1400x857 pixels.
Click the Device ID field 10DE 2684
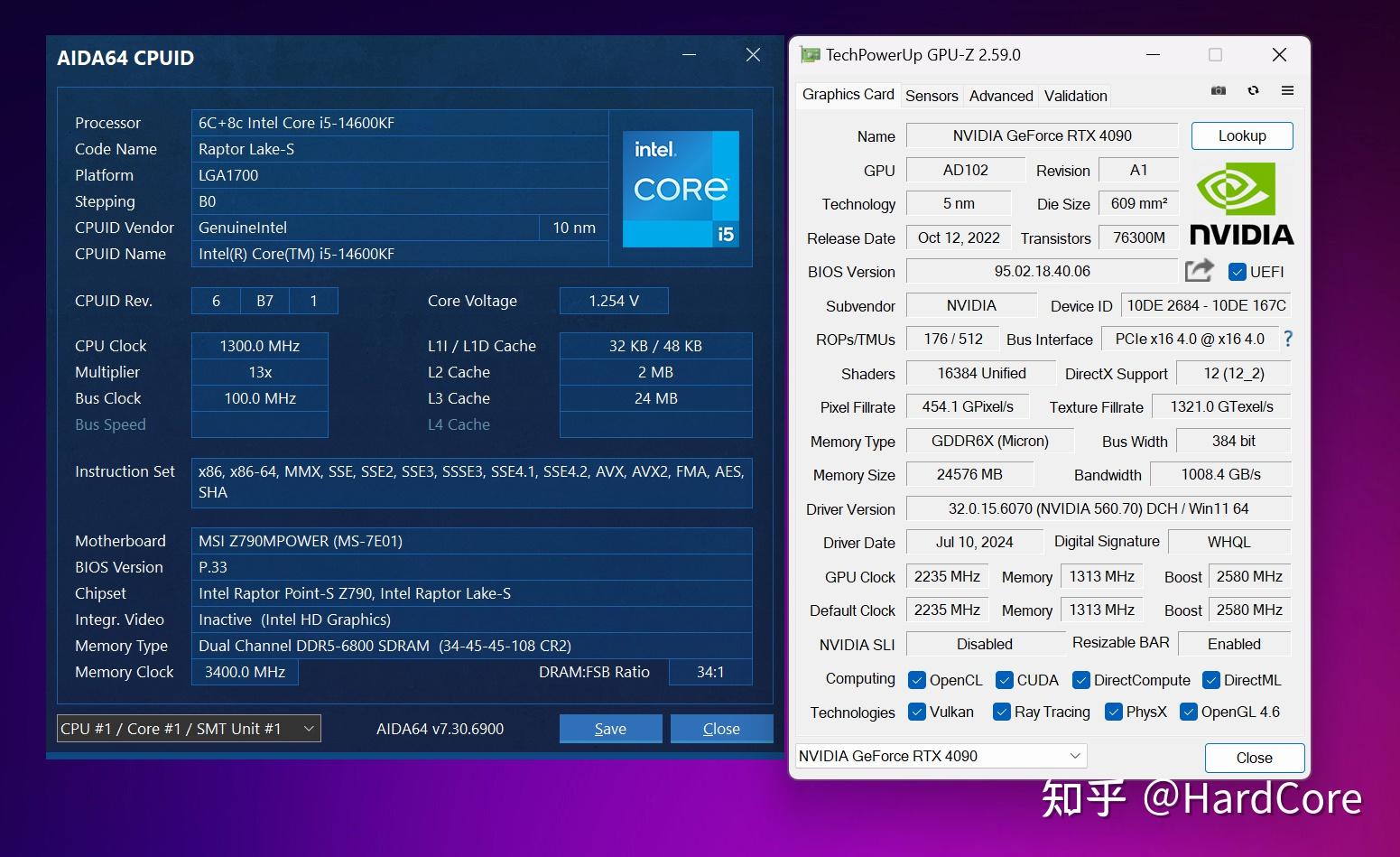tap(1206, 305)
